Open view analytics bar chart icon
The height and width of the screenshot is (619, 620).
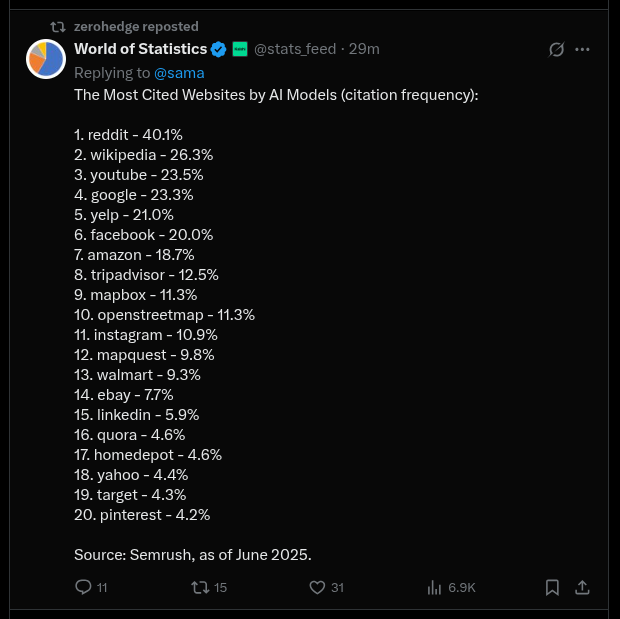point(435,587)
